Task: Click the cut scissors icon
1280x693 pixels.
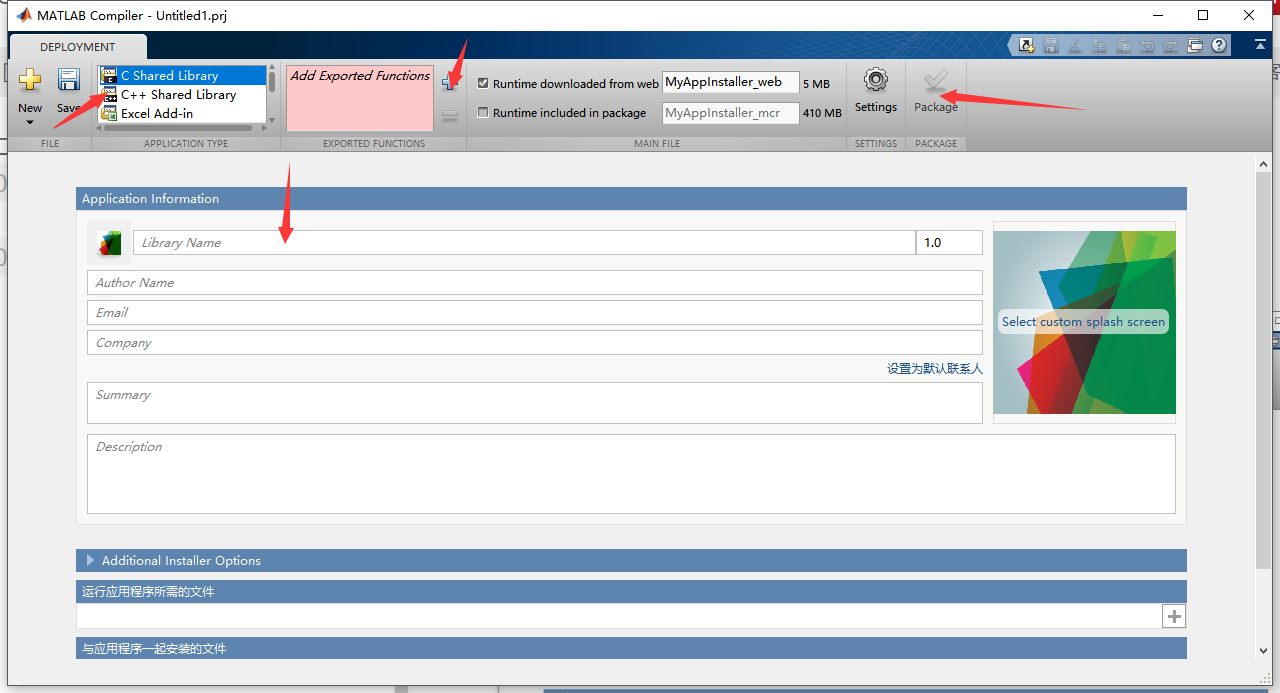Action: coord(1074,45)
